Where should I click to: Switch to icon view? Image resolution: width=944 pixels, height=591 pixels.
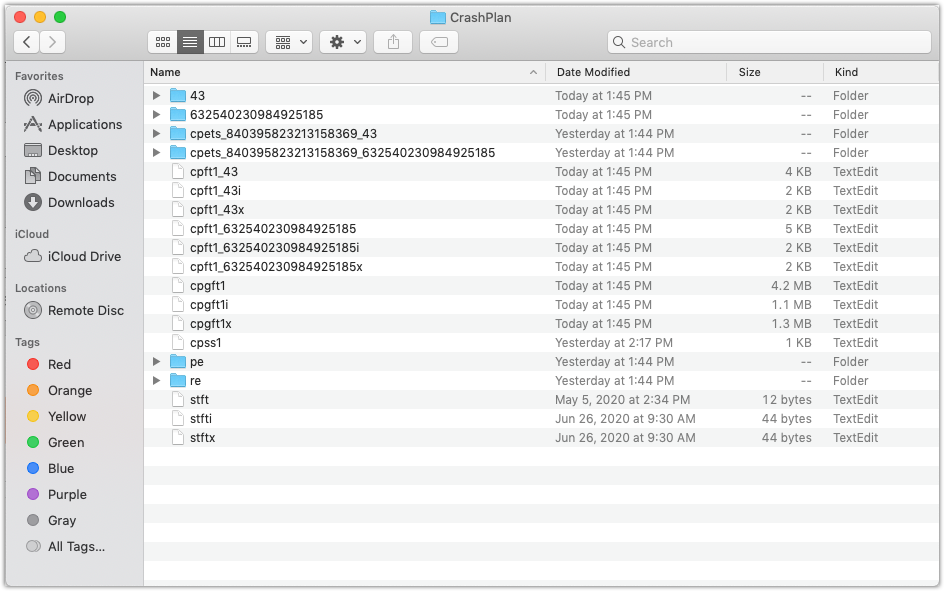[x=162, y=42]
